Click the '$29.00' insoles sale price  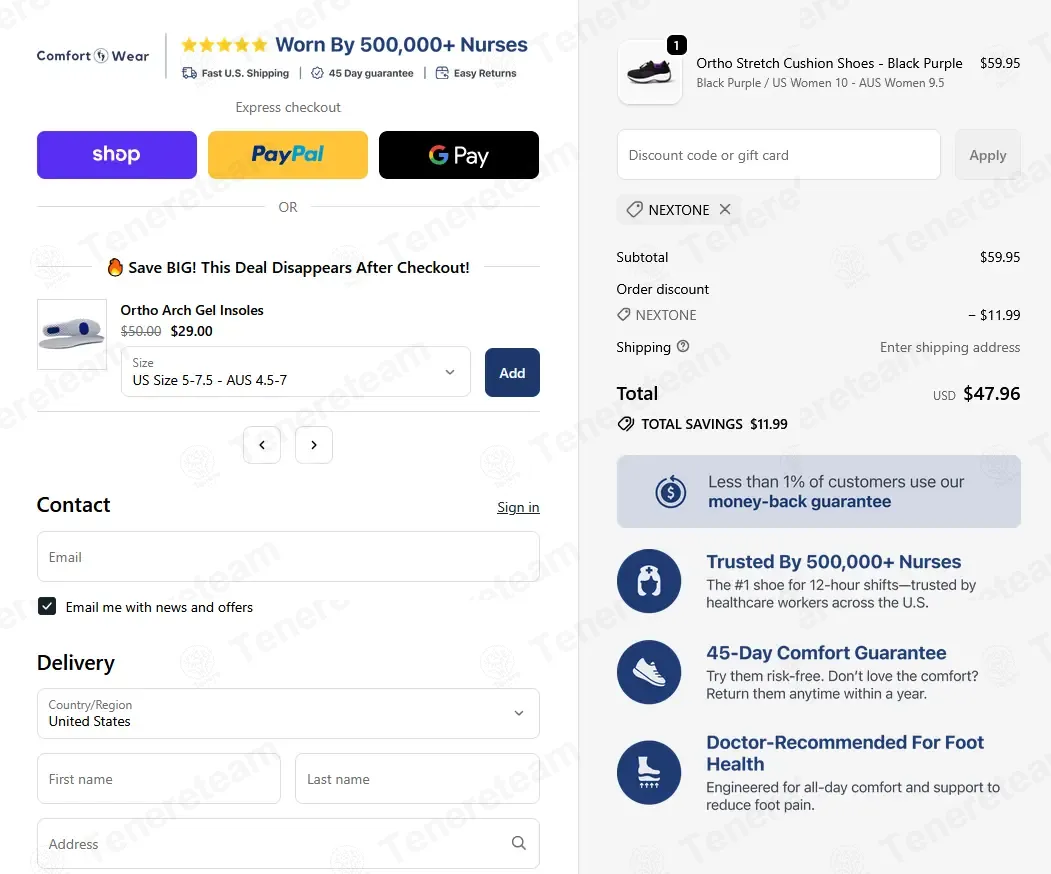(192, 331)
